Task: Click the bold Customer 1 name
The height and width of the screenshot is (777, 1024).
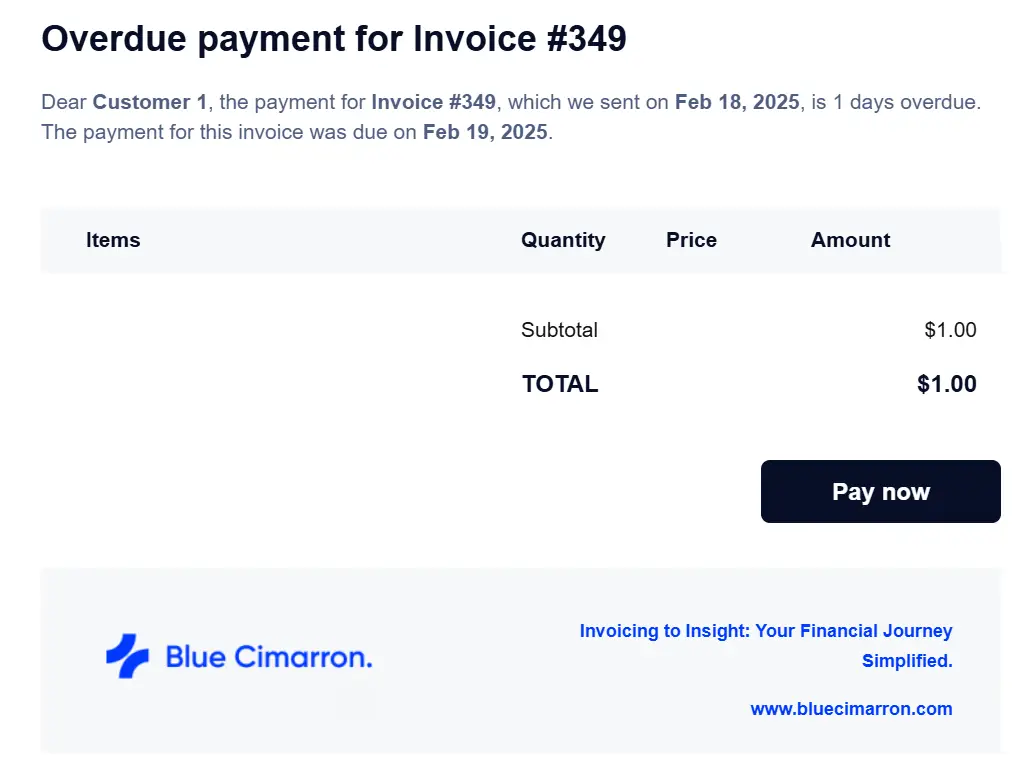Action: (x=150, y=102)
